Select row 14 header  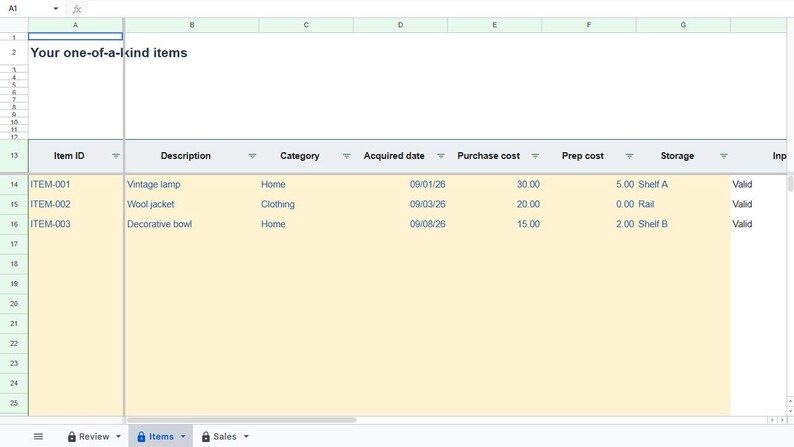(14, 184)
